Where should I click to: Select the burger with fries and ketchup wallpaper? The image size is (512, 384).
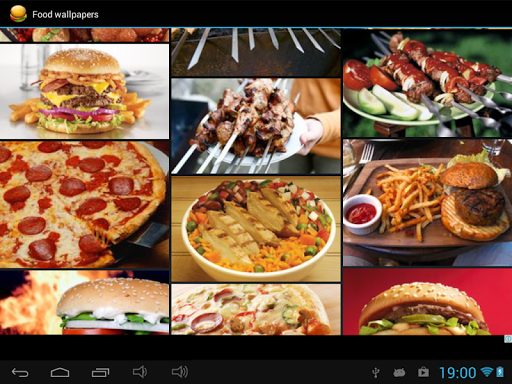(x=428, y=203)
